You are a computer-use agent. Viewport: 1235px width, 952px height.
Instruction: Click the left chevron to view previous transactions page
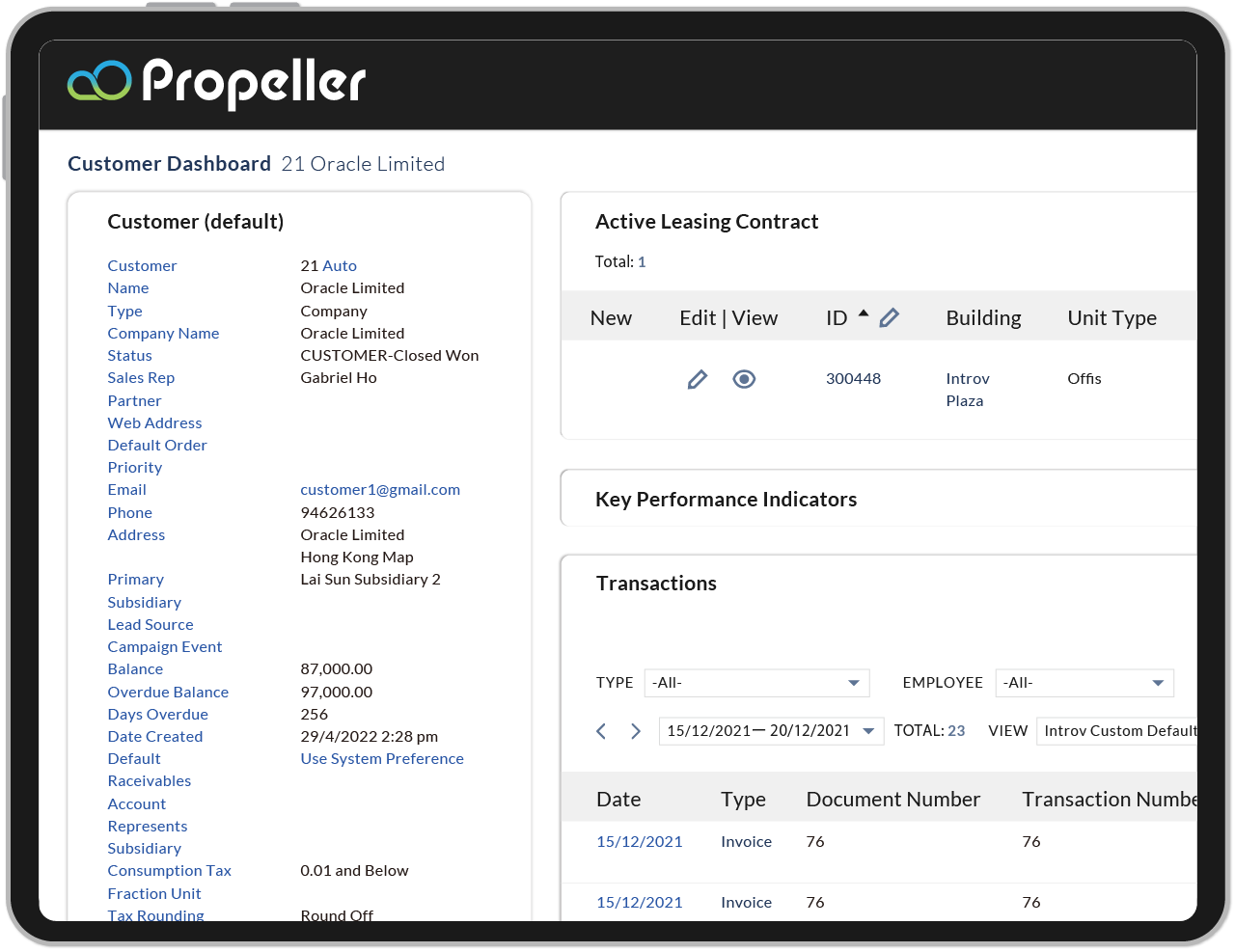click(601, 731)
